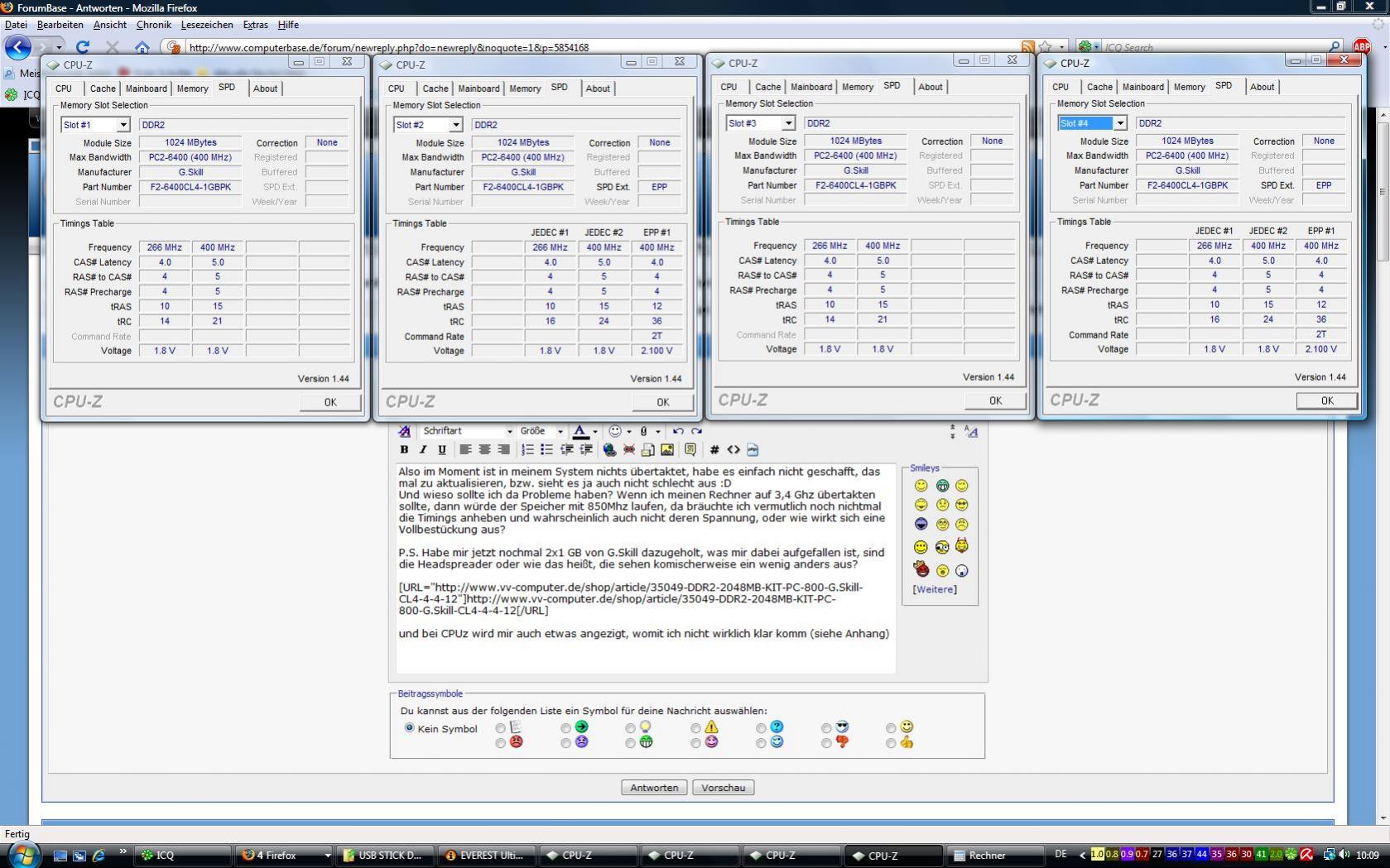
Task: Wrap selection in quote tags
Action: point(690,450)
